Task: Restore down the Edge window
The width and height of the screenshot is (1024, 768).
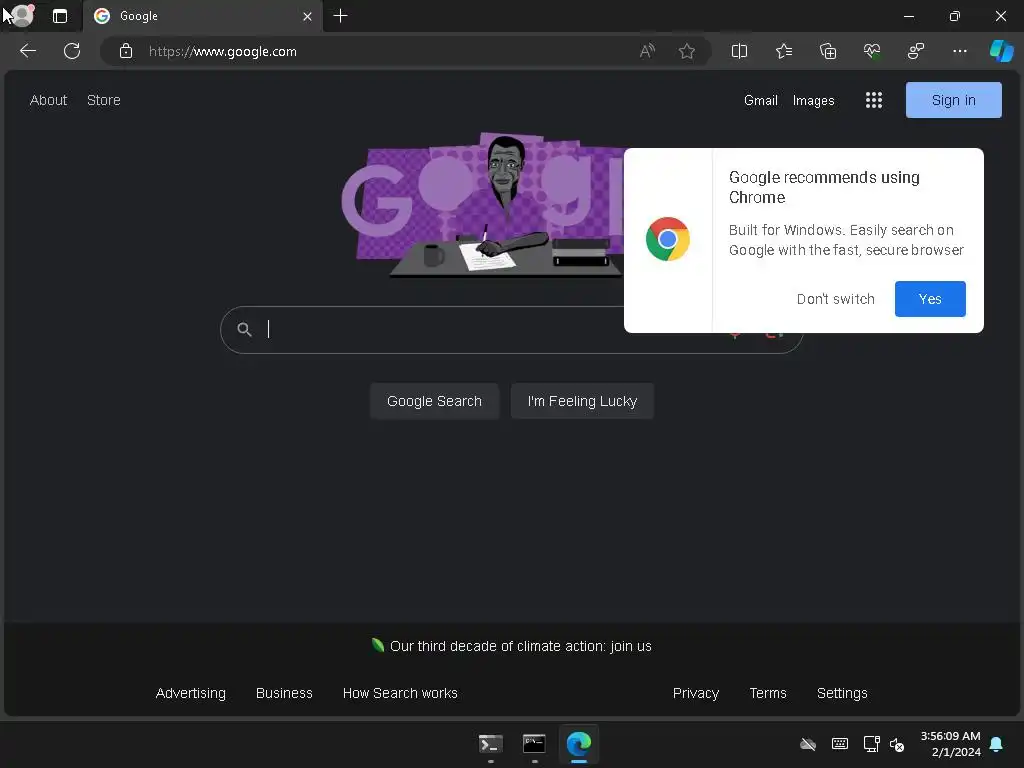Action: point(955,16)
